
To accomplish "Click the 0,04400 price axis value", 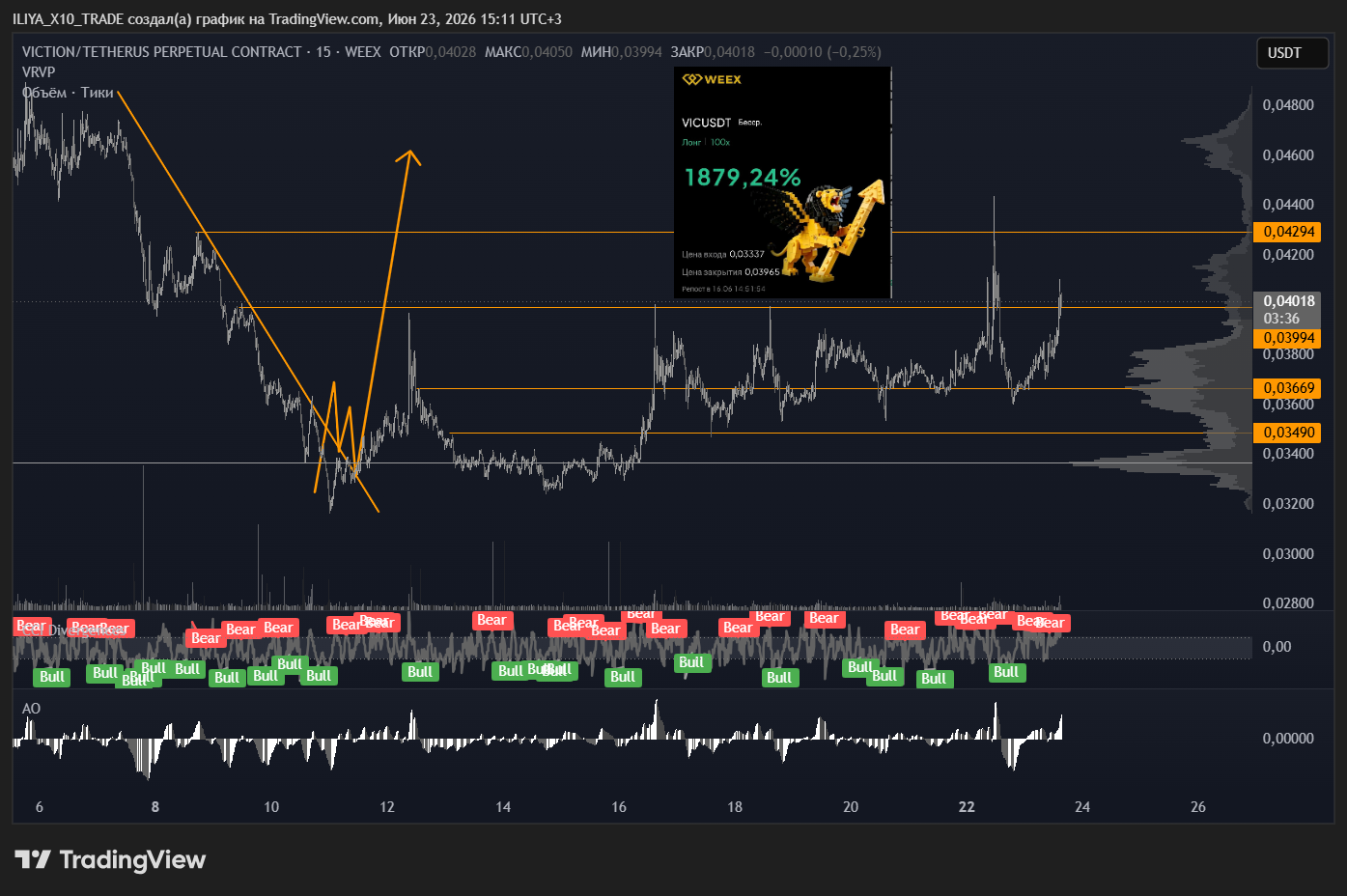I will click(x=1288, y=205).
